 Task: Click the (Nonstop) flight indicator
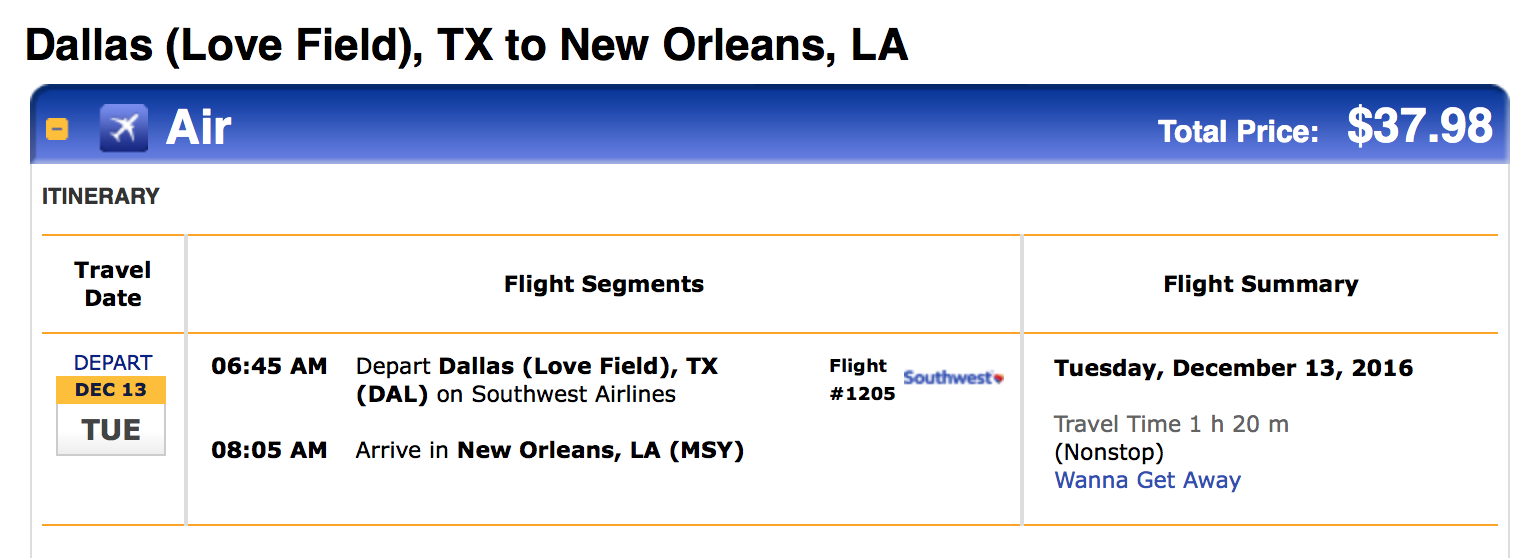(1109, 452)
